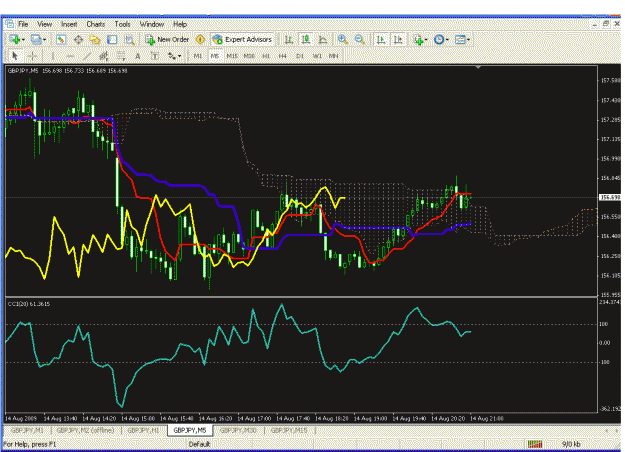Select the Horizontal Line tool

tap(69, 56)
